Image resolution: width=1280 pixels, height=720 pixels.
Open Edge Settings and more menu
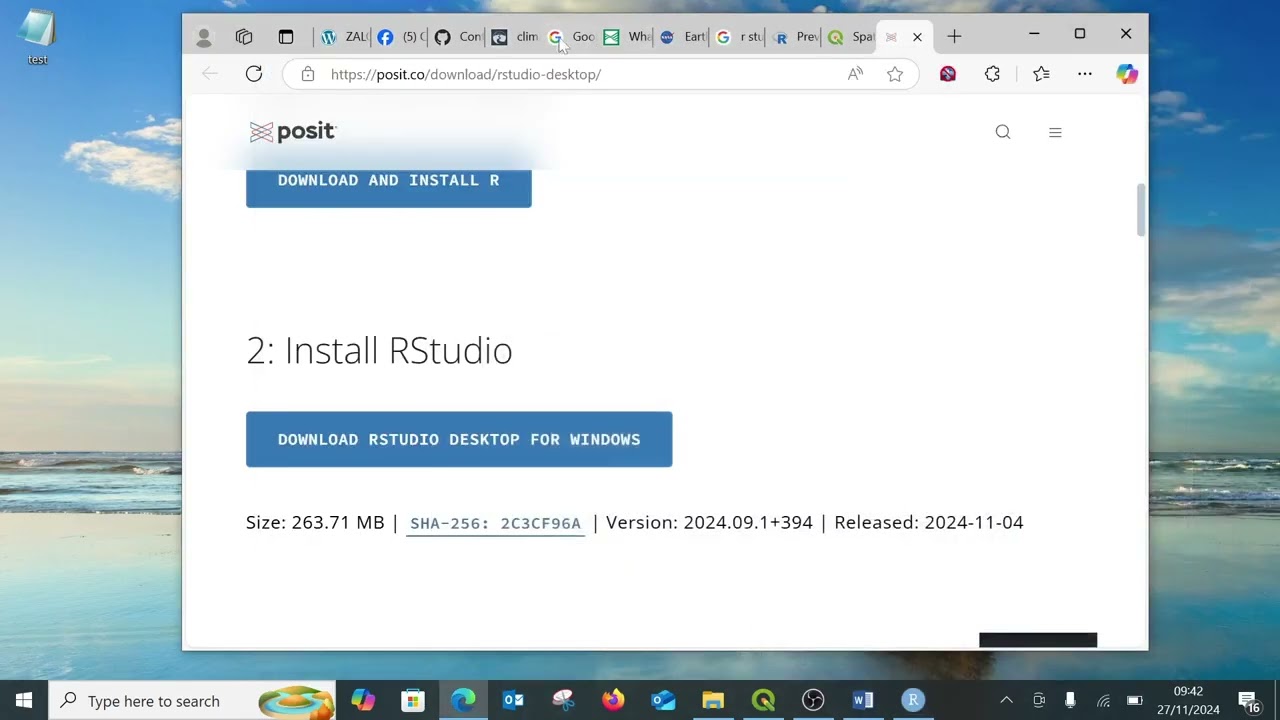tap(1085, 74)
